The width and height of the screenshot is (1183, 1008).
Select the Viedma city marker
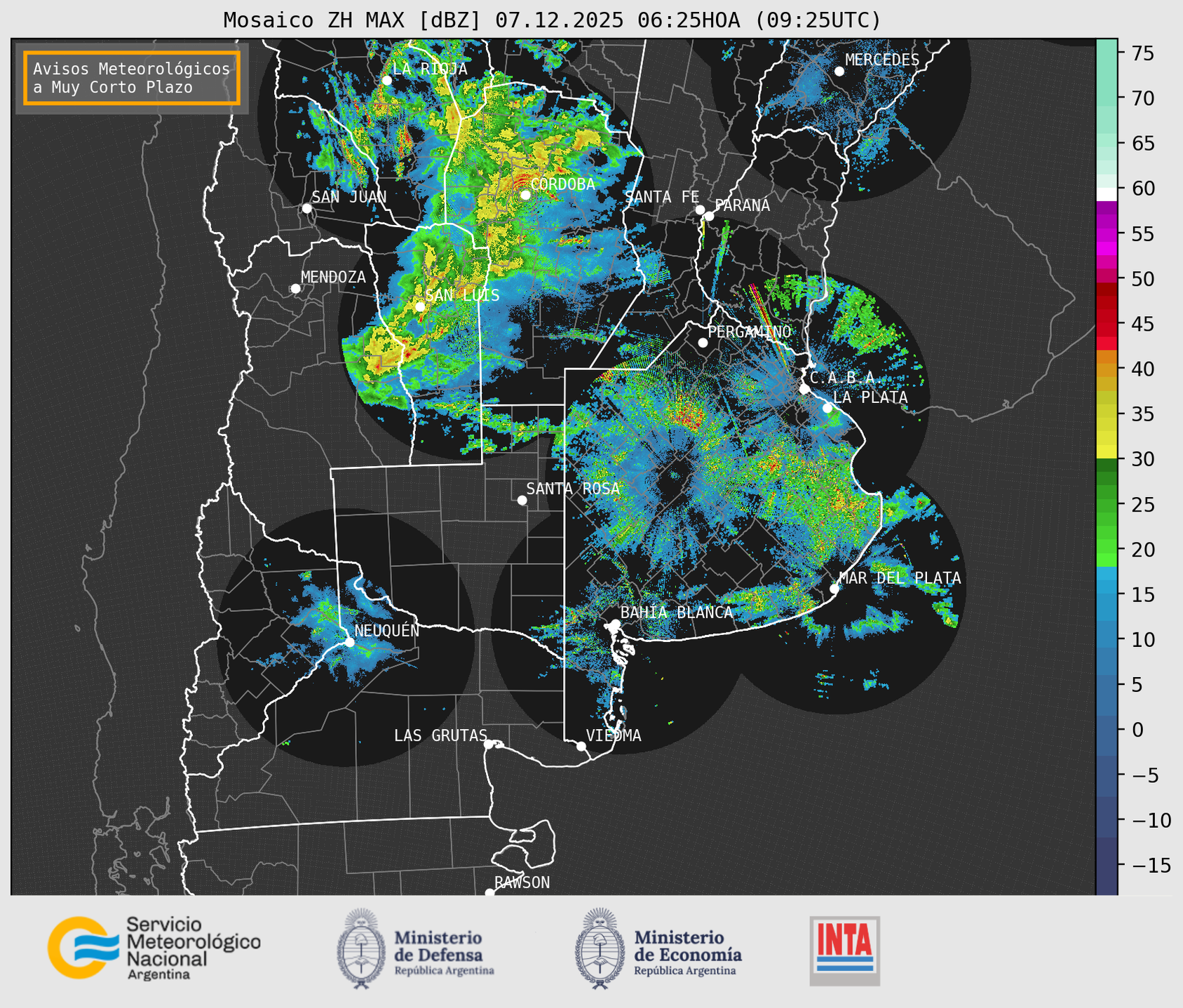581,746
